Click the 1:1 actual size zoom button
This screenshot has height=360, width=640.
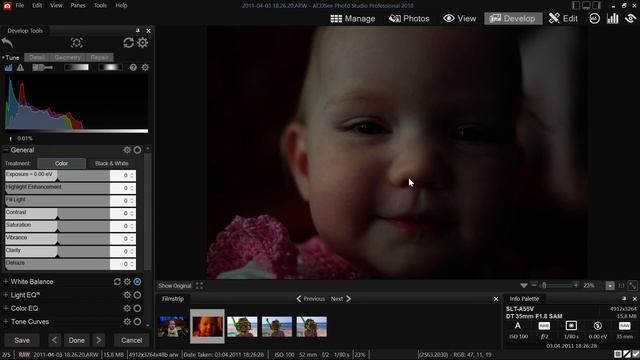pos(621,286)
